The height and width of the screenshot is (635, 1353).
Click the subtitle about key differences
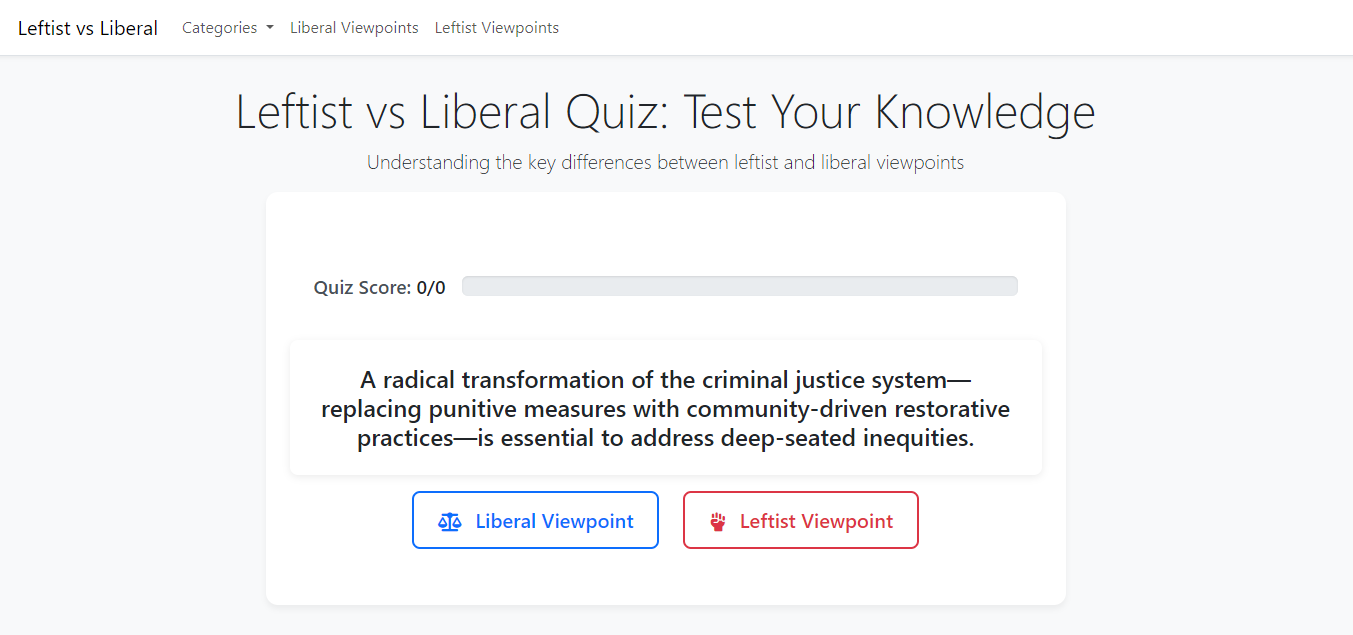pos(666,162)
